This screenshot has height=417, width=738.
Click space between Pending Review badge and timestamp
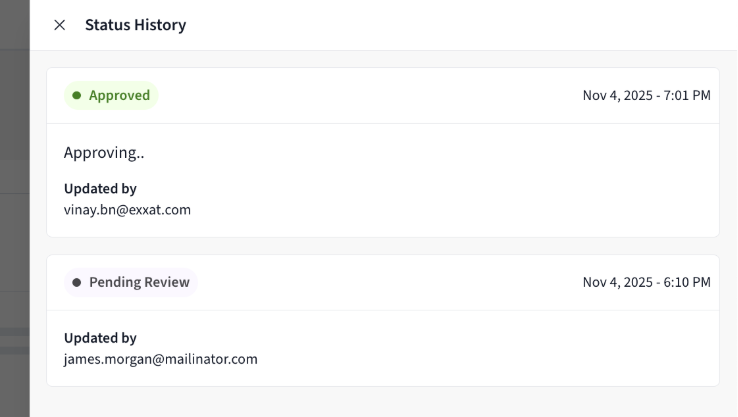[x=390, y=283]
